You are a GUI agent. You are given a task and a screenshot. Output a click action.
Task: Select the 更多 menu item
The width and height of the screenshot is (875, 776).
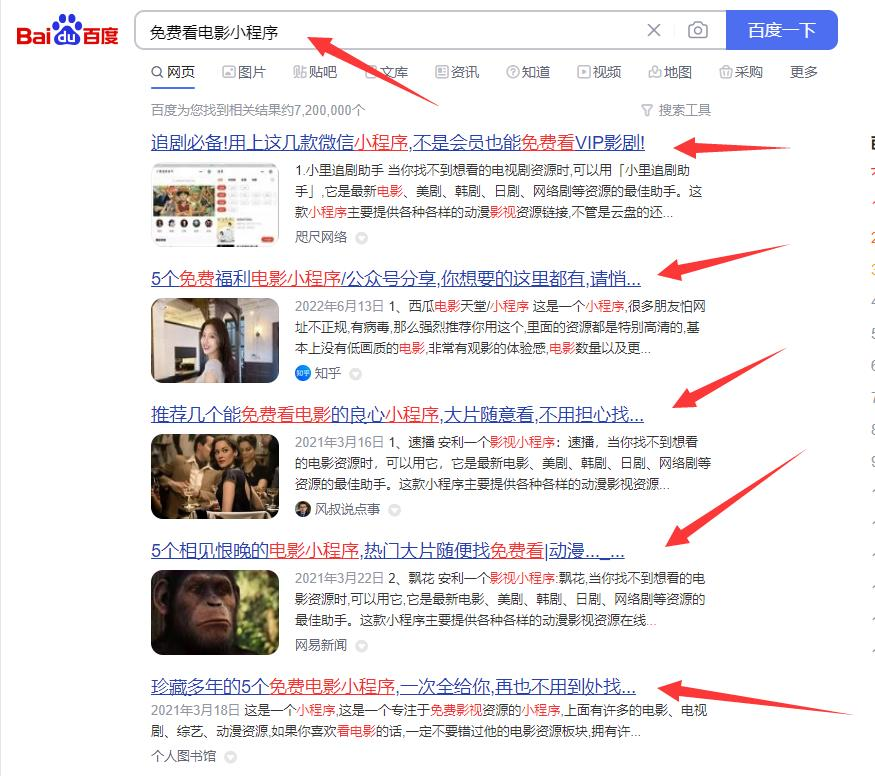click(803, 72)
